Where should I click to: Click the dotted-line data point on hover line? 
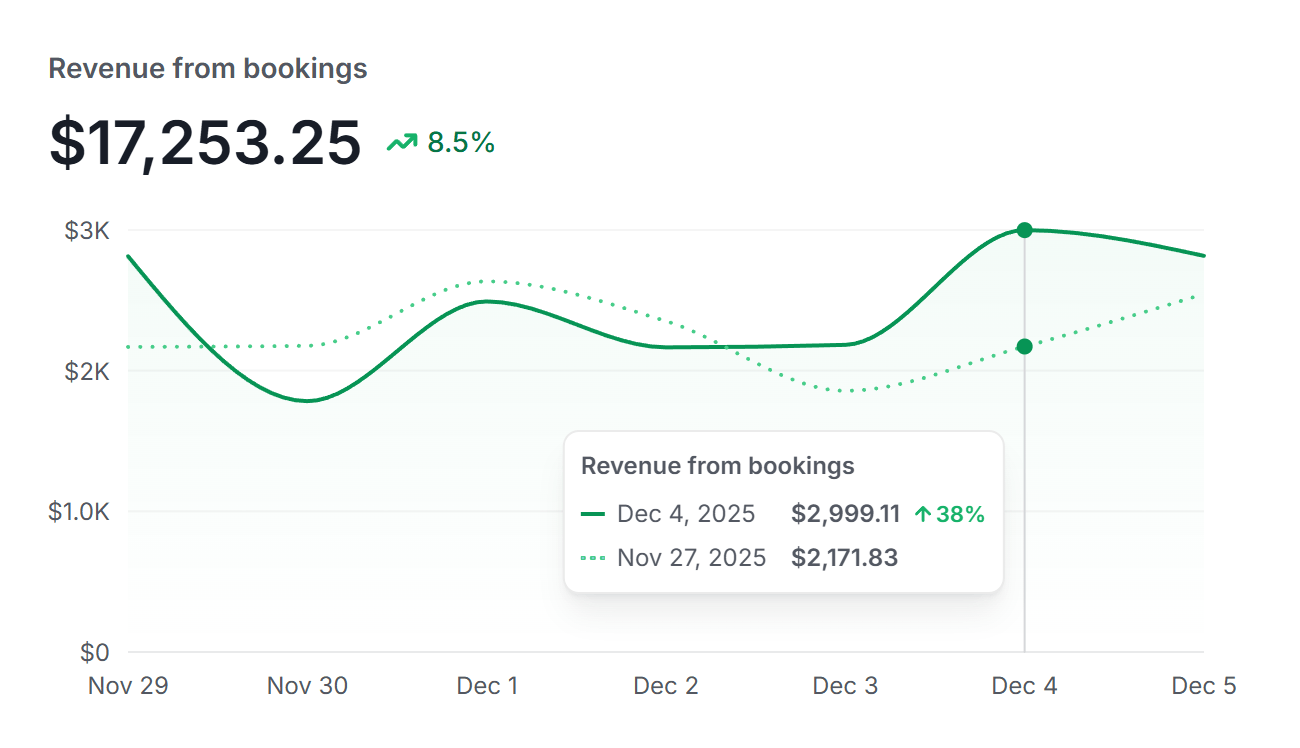pos(1024,347)
